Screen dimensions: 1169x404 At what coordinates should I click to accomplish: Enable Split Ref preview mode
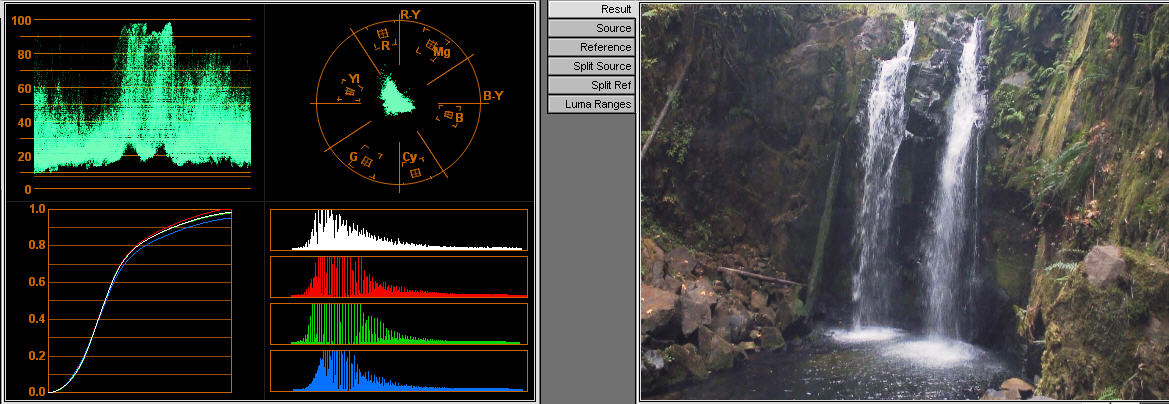click(591, 85)
